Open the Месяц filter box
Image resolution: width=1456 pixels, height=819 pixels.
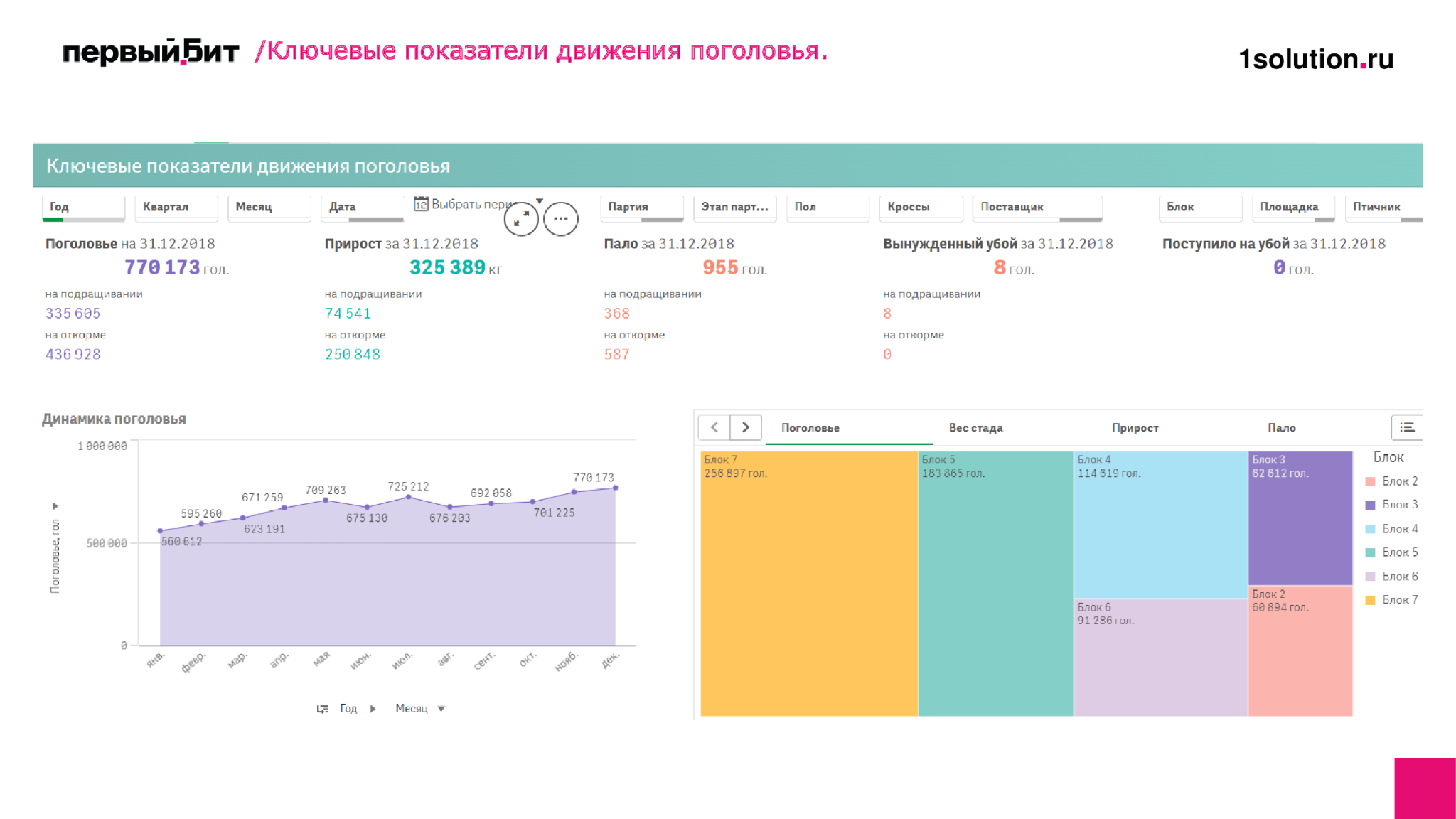pyautogui.click(x=269, y=208)
